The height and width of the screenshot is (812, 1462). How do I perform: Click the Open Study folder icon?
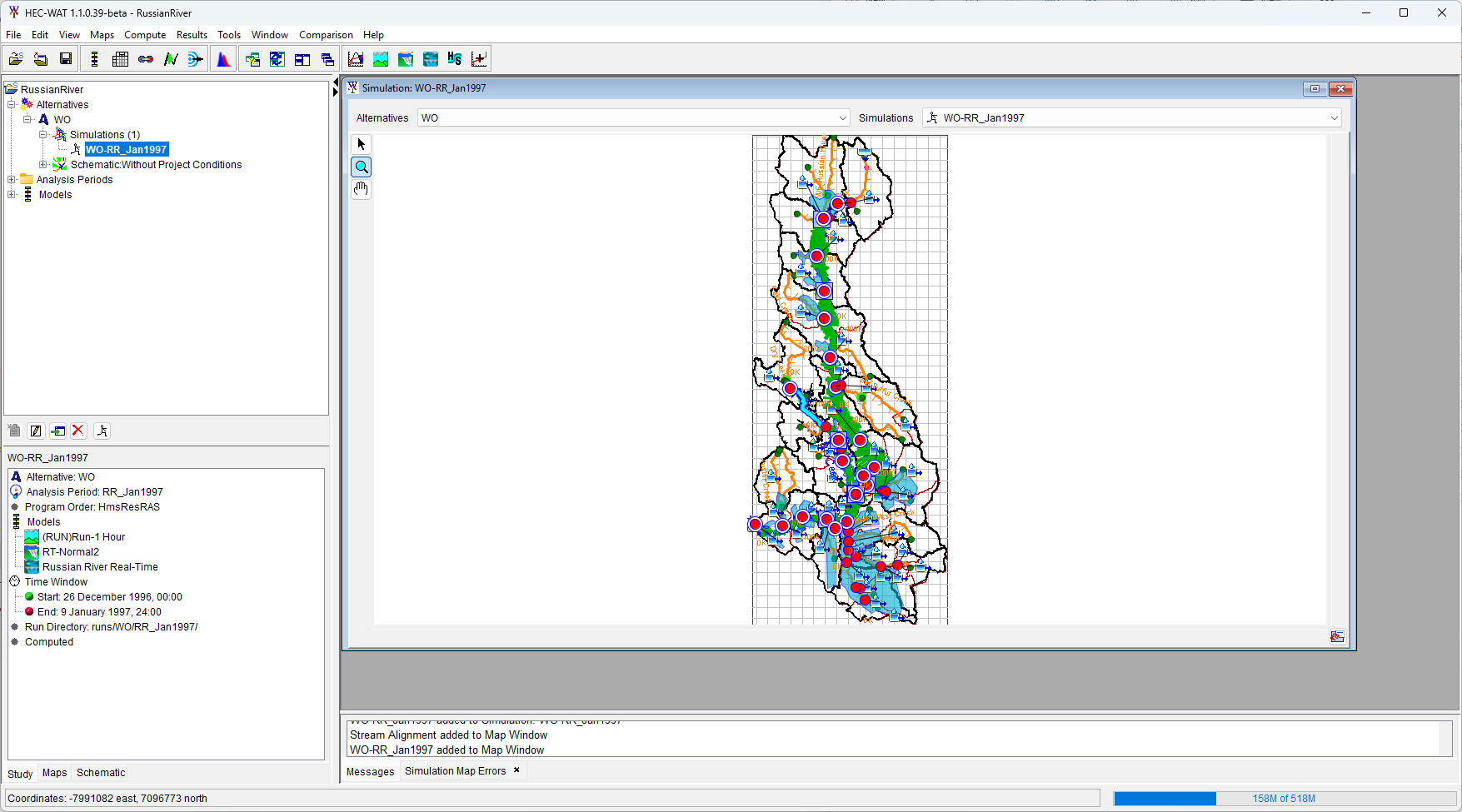16,59
